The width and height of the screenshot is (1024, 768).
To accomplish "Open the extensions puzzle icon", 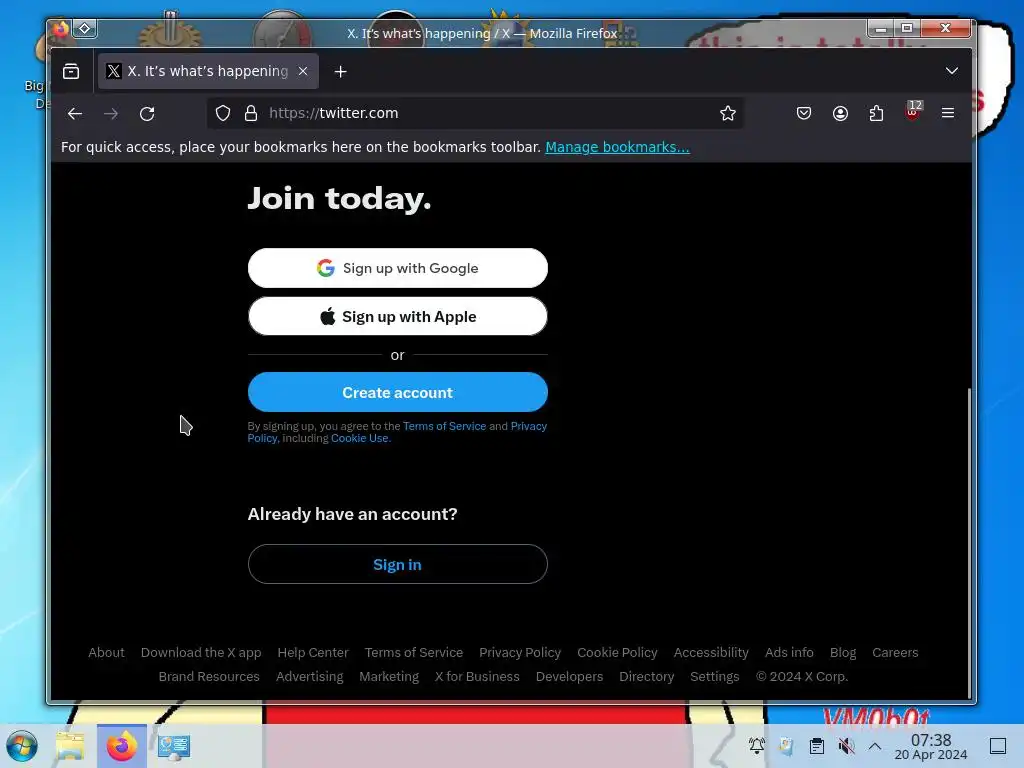I will tap(876, 113).
